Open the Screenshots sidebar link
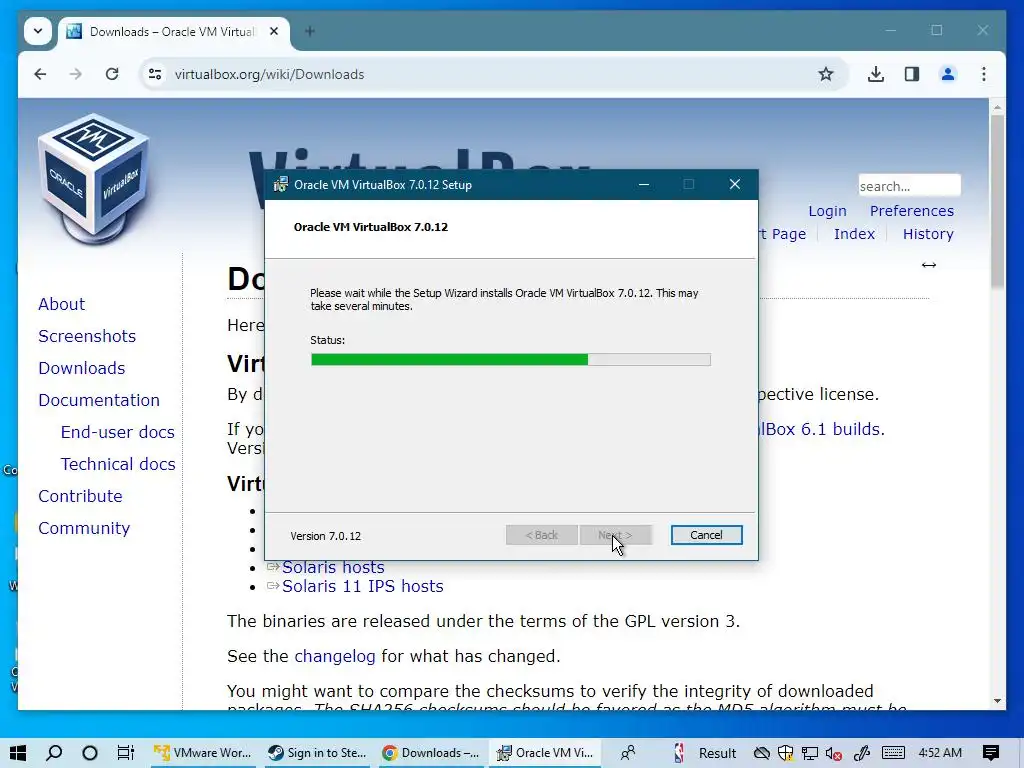1024x768 pixels. tap(87, 336)
